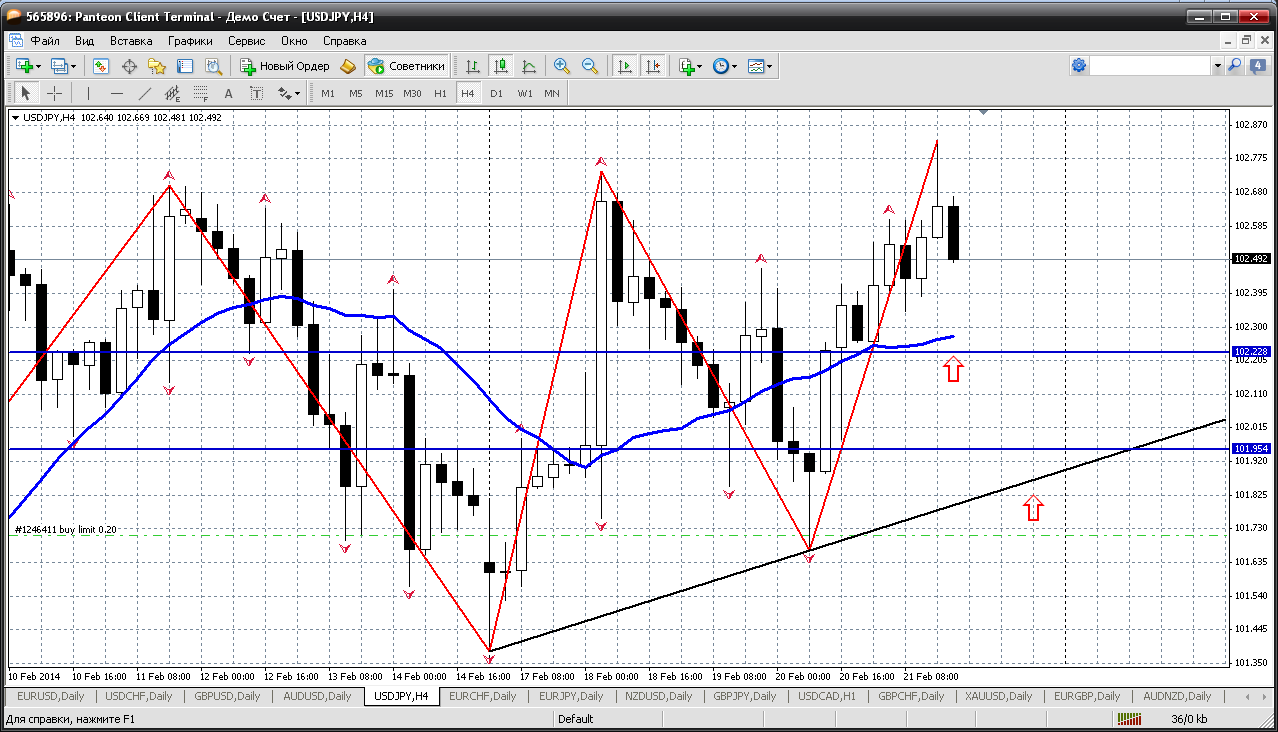Click the "#1246411 buy limit 0.20" order label
The height and width of the screenshot is (732, 1278).
[x=66, y=529]
